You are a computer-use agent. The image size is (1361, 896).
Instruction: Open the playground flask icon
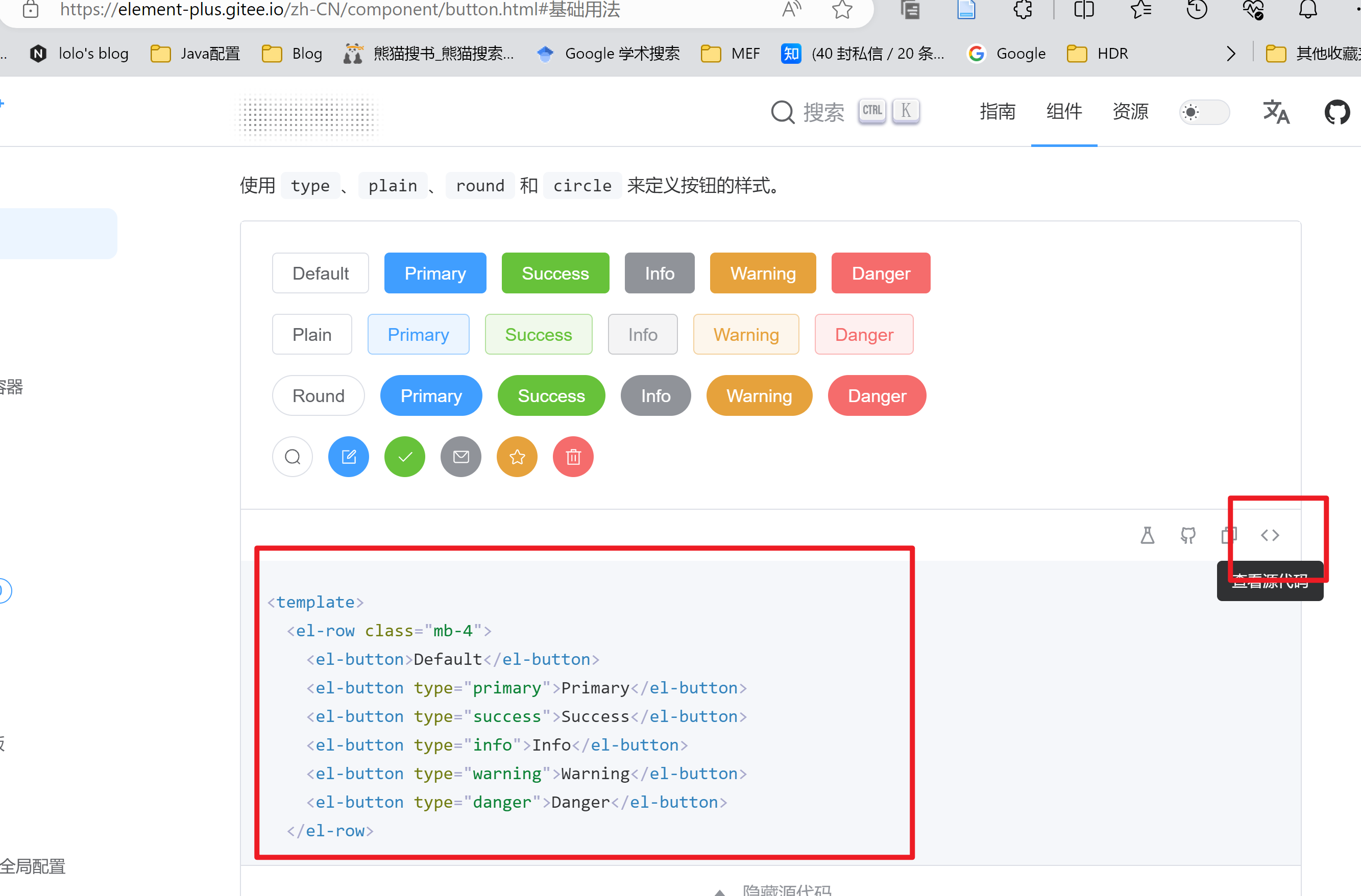[x=1147, y=535]
